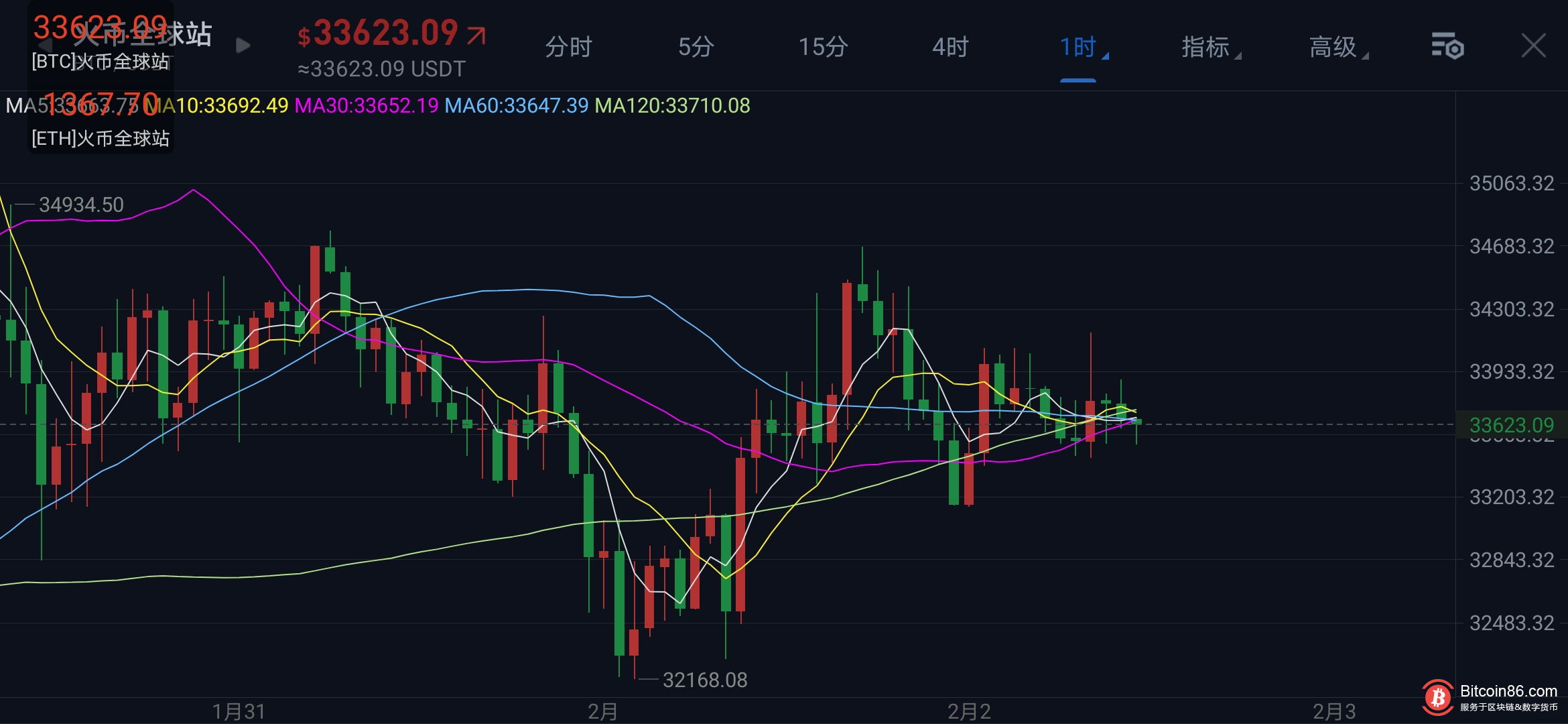Click the 34934.50 high price marker
This screenshot has width=1568, height=724.
point(81,204)
